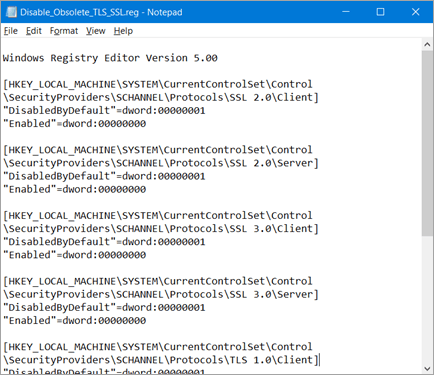Click the scrollbar track below the thumb
This screenshot has width=434, height=375.
(427, 300)
